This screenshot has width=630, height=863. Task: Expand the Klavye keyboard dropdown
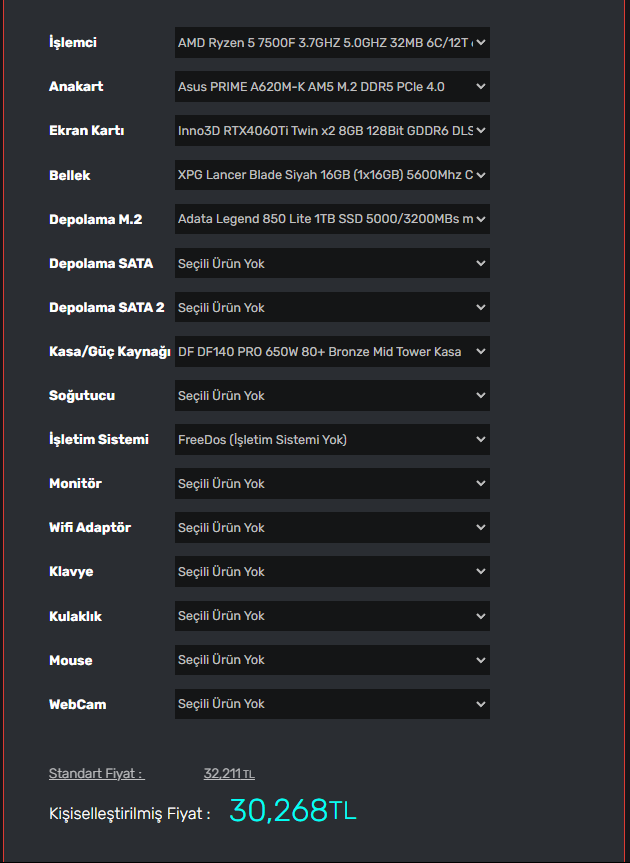332,571
